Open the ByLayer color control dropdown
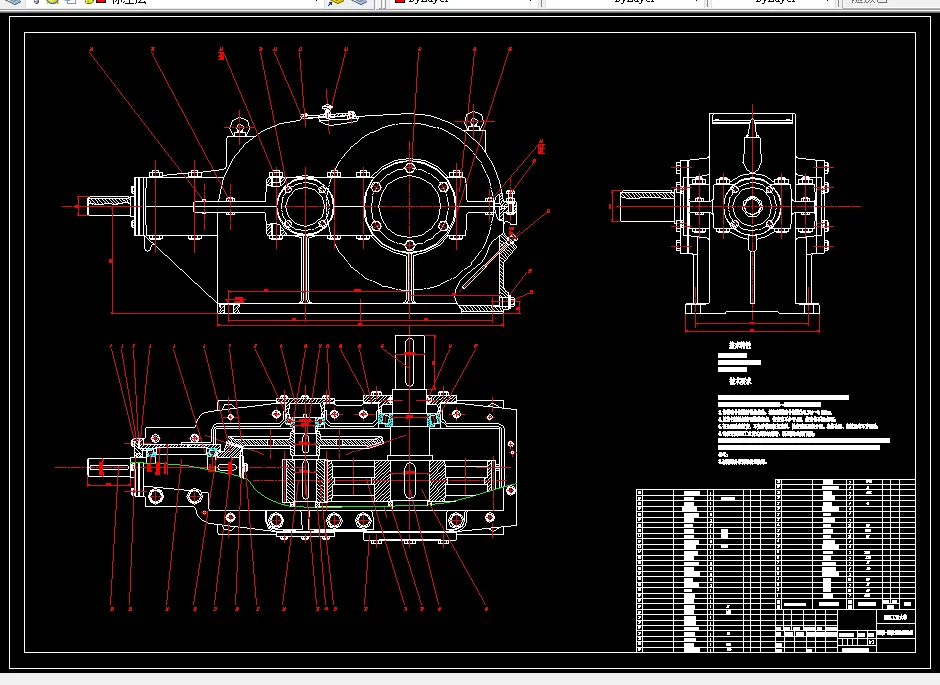The height and width of the screenshot is (685, 940). point(463,2)
